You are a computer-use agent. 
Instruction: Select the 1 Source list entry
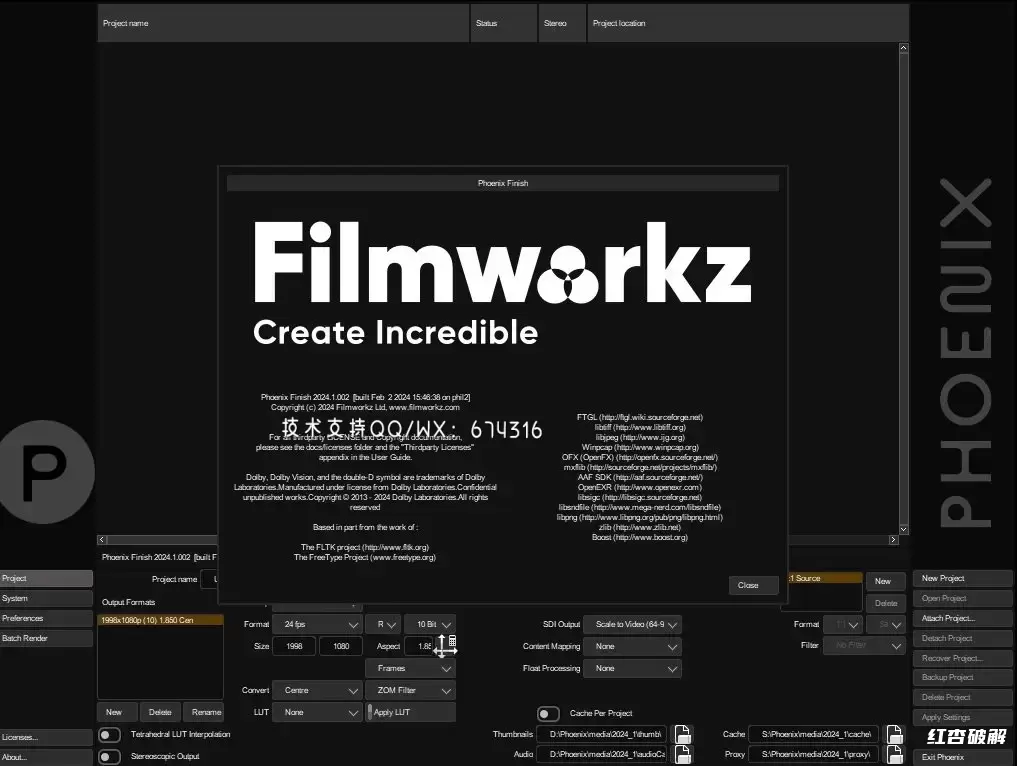coord(824,579)
